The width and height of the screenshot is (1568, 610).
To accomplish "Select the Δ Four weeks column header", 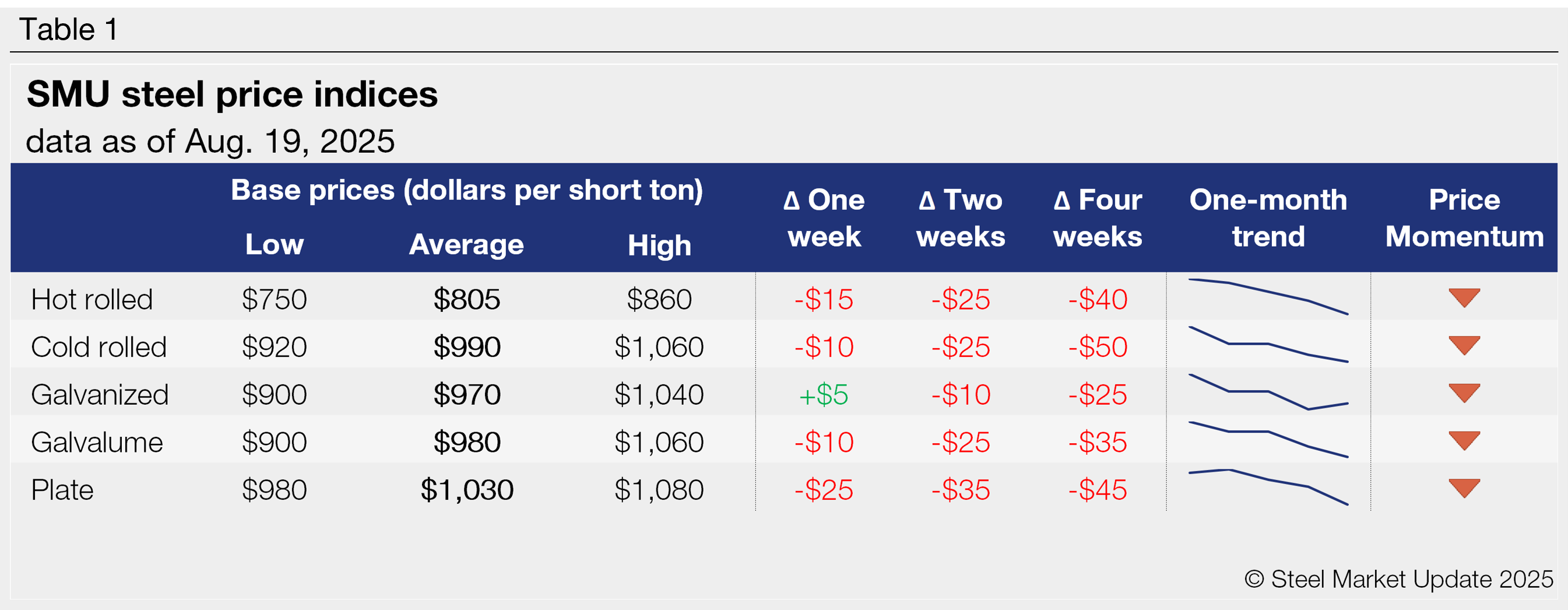I will [x=1098, y=218].
